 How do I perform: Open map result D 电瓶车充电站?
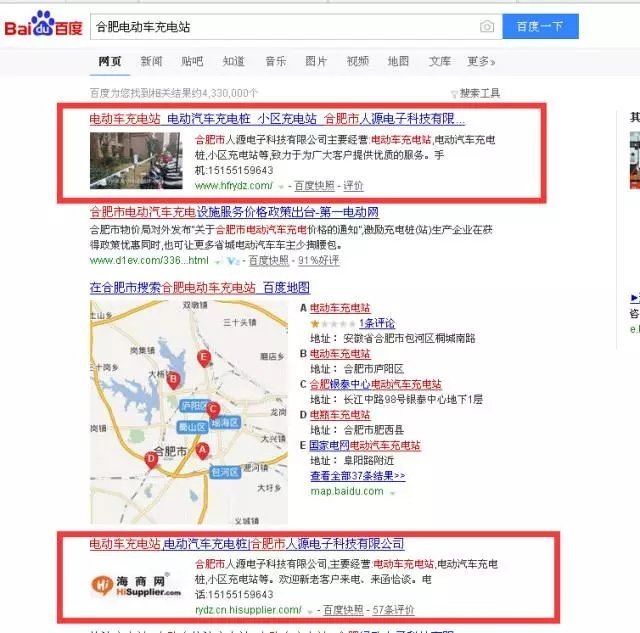point(340,415)
